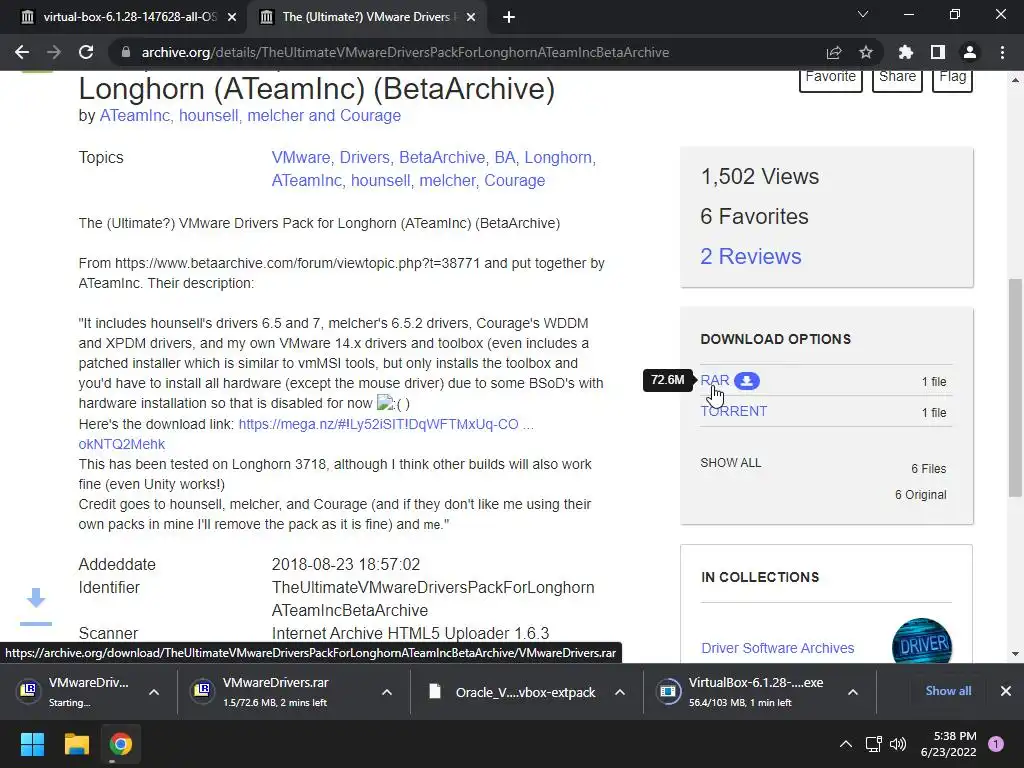
Task: Open the clock showing 5:38 PM
Action: [x=948, y=744]
